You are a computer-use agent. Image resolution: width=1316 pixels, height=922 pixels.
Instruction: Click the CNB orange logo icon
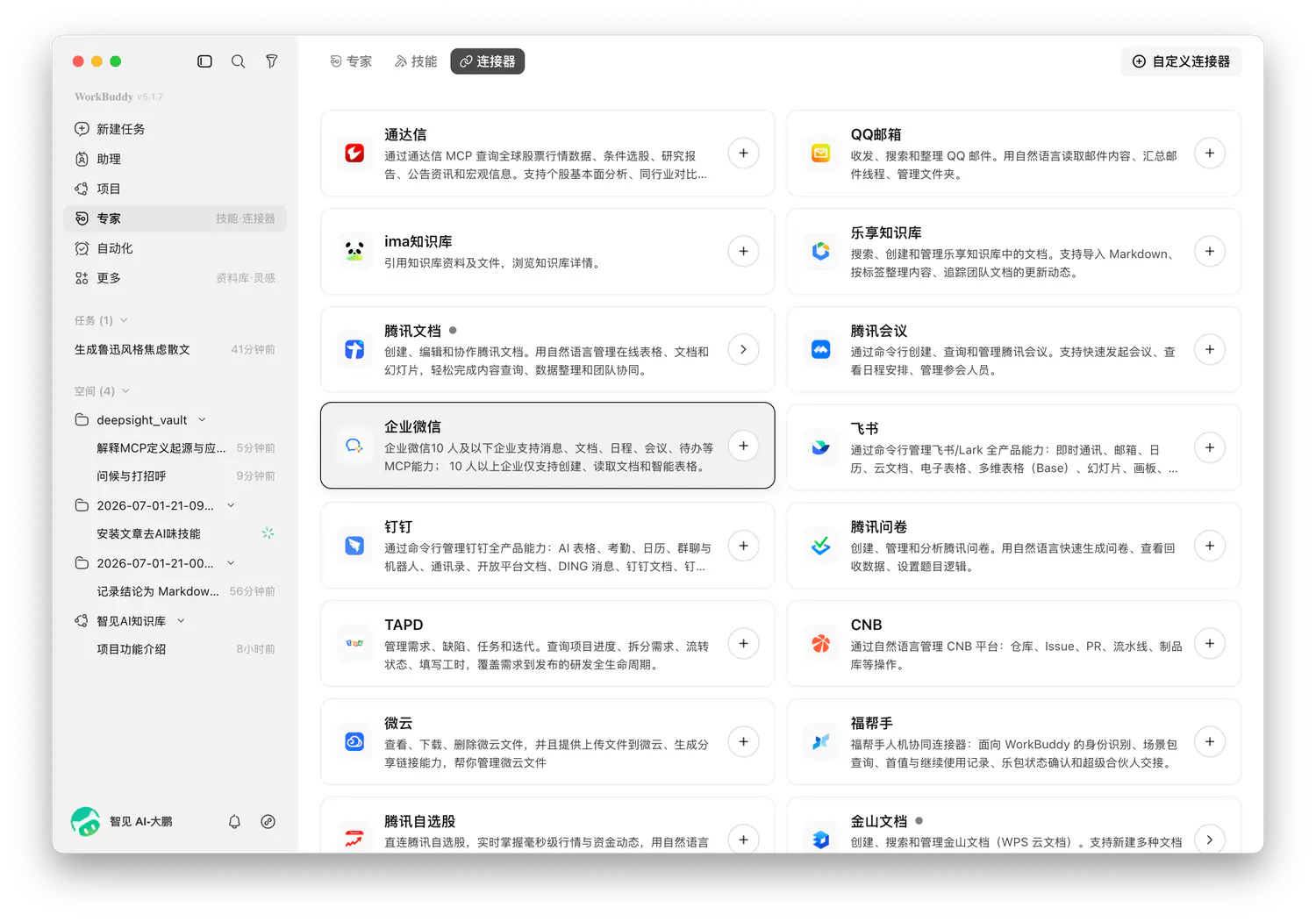click(x=821, y=644)
